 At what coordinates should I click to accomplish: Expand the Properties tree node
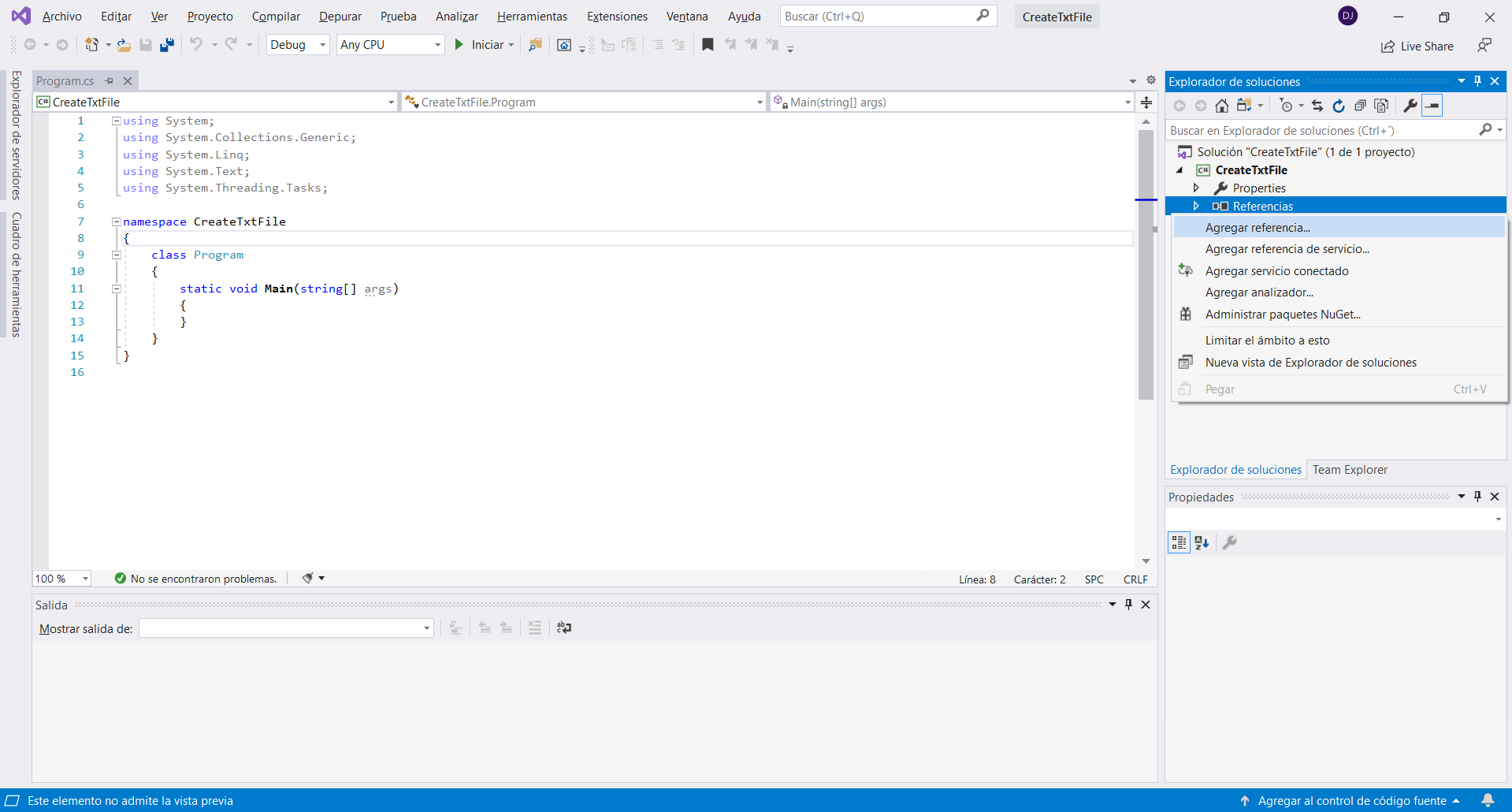tap(1196, 188)
